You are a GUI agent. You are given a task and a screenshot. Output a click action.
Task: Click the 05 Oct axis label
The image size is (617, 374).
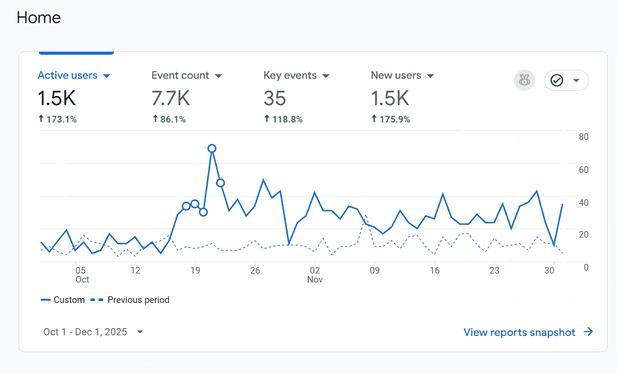(x=81, y=275)
